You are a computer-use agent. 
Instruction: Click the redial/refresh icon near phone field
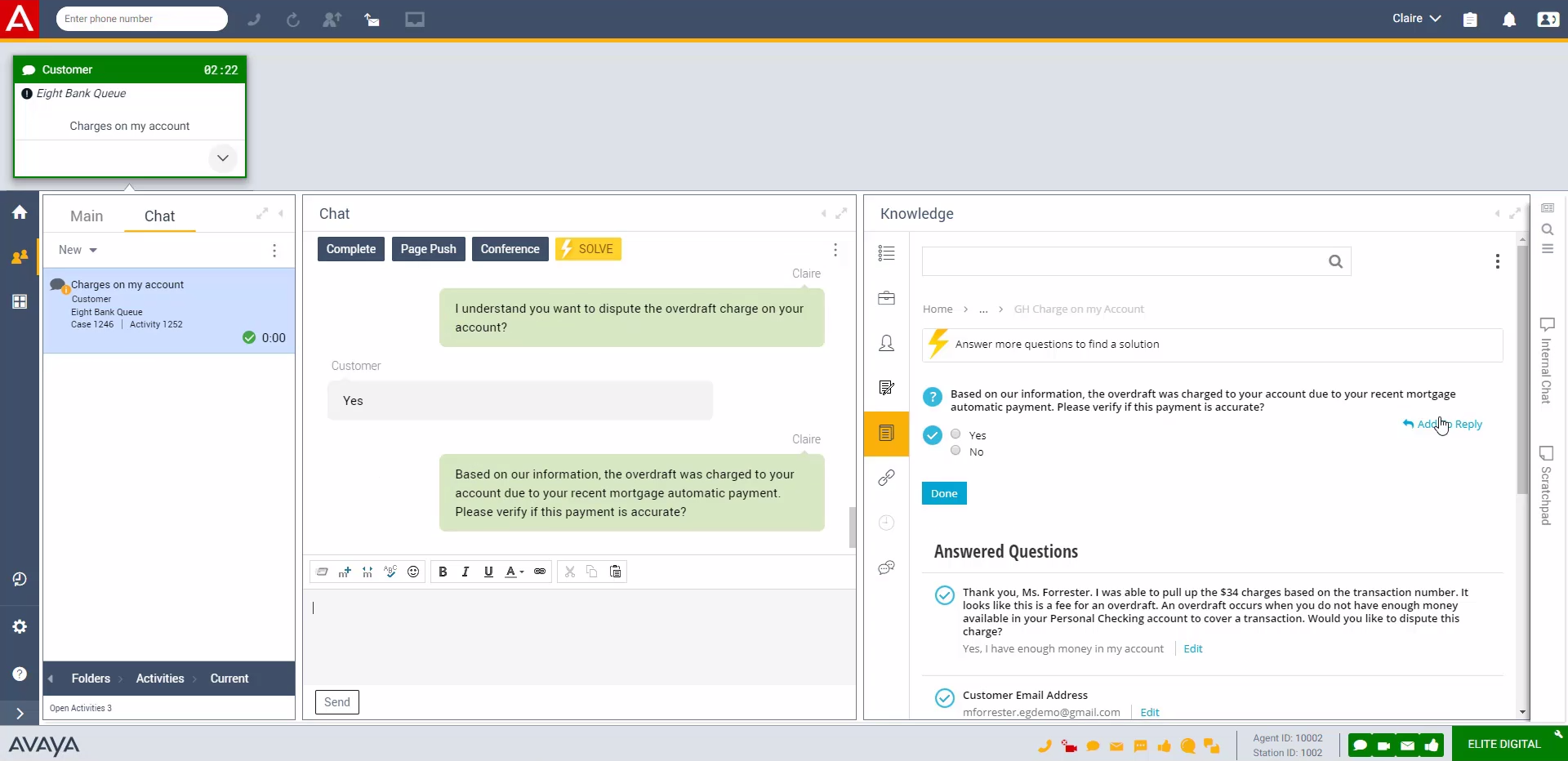(x=292, y=19)
